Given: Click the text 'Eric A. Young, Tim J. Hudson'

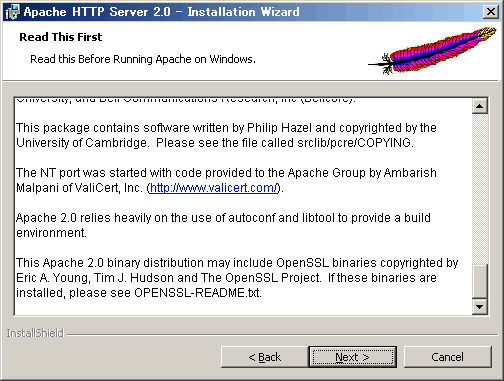Looking at the screenshot, I should point(95,278).
